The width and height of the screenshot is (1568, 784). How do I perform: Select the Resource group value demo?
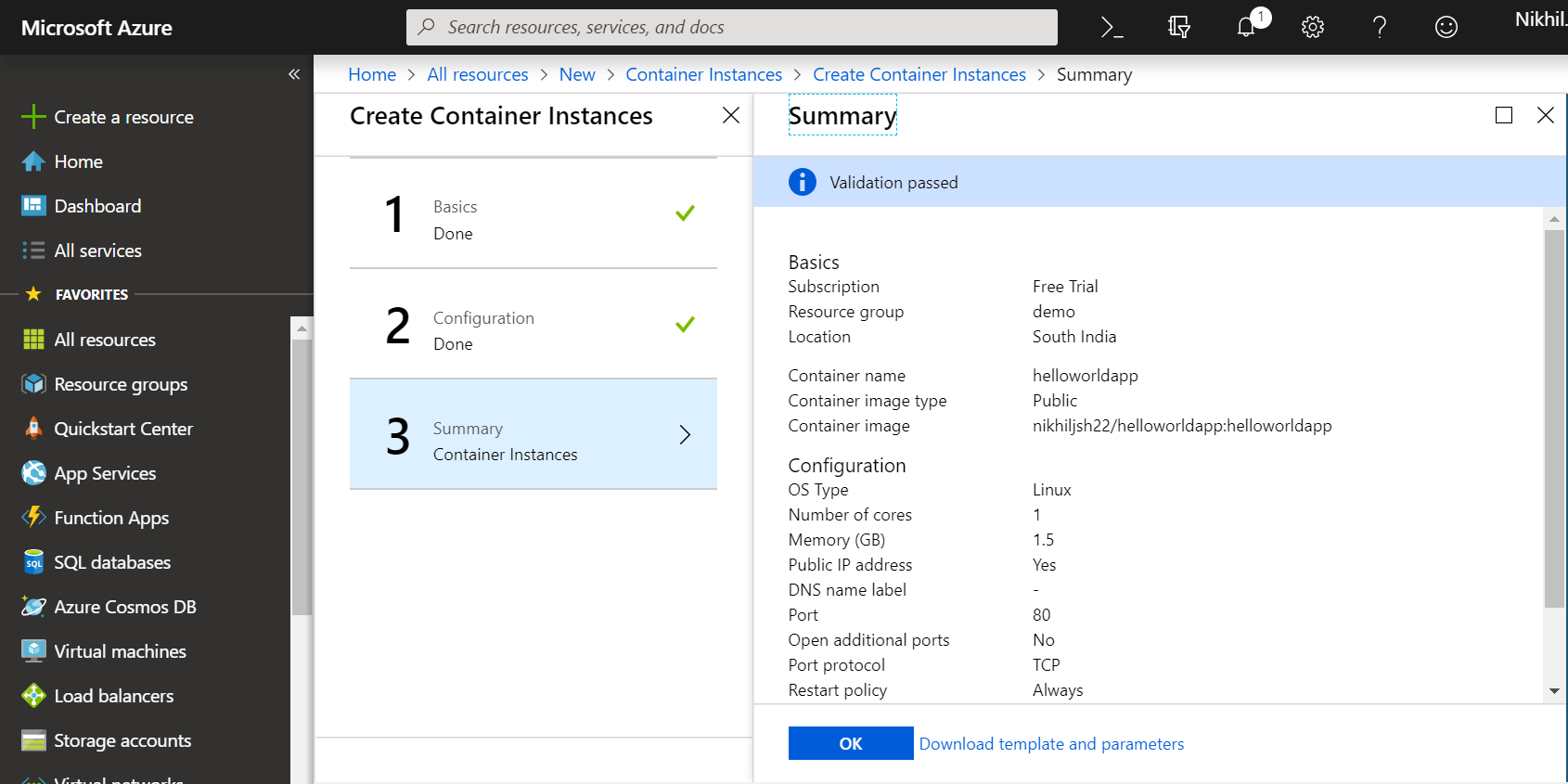click(1054, 312)
